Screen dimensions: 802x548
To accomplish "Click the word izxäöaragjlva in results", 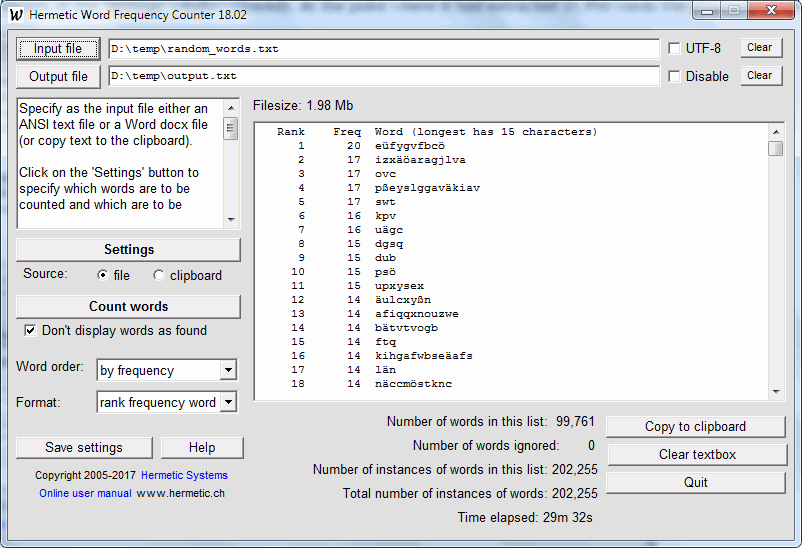I will (420, 160).
